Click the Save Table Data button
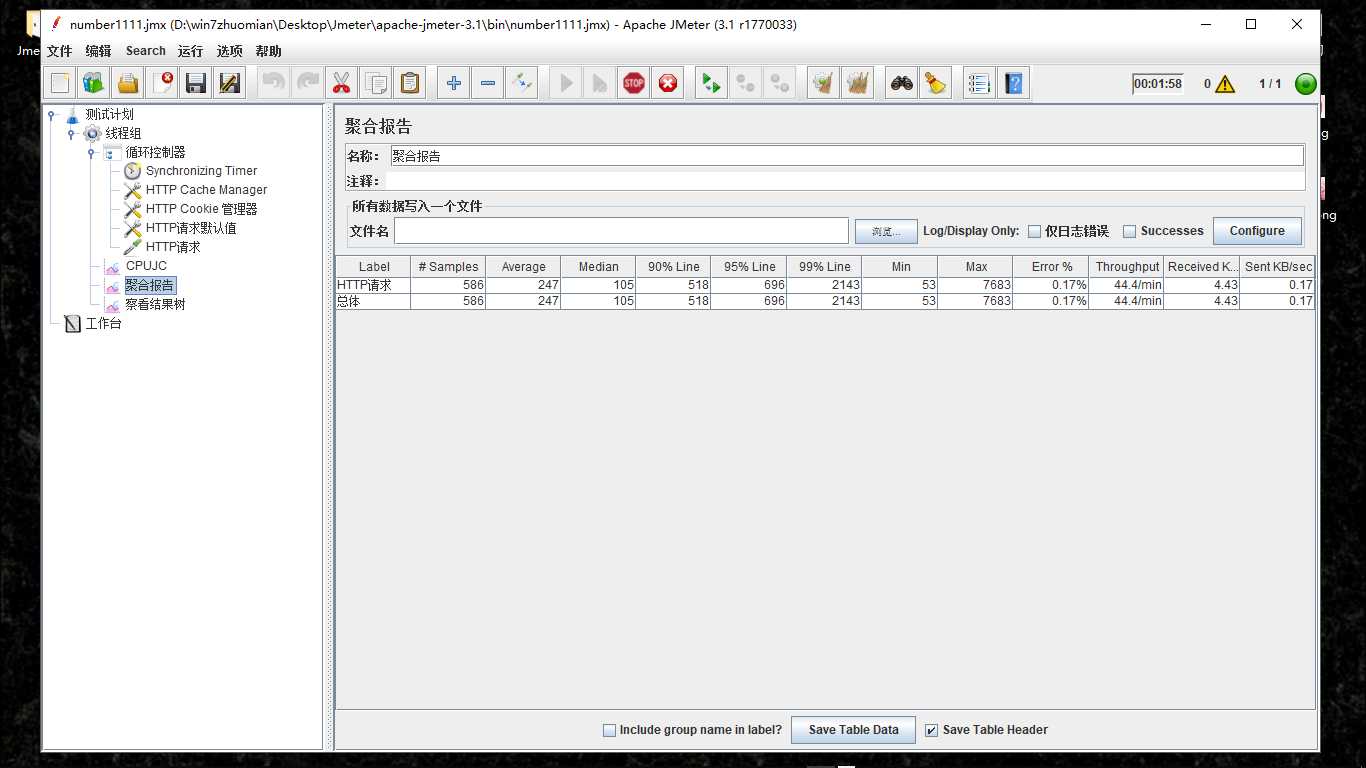1366x768 pixels. coord(853,730)
